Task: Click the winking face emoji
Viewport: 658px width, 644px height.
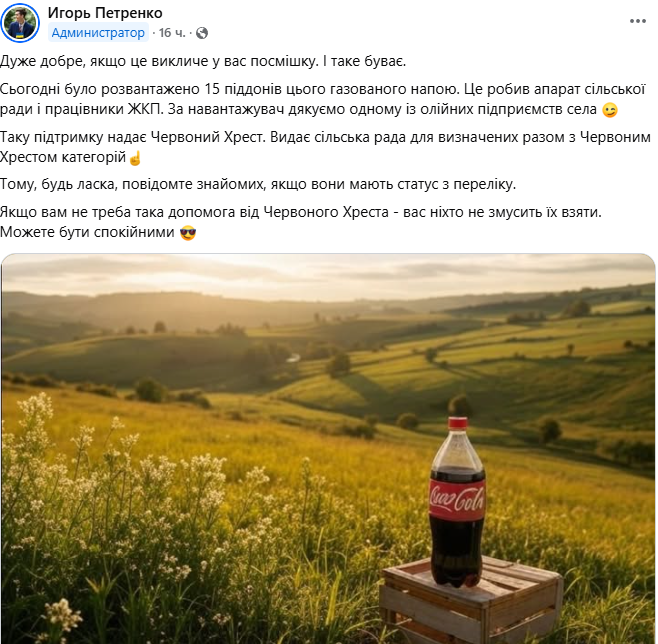Action: [x=610, y=110]
